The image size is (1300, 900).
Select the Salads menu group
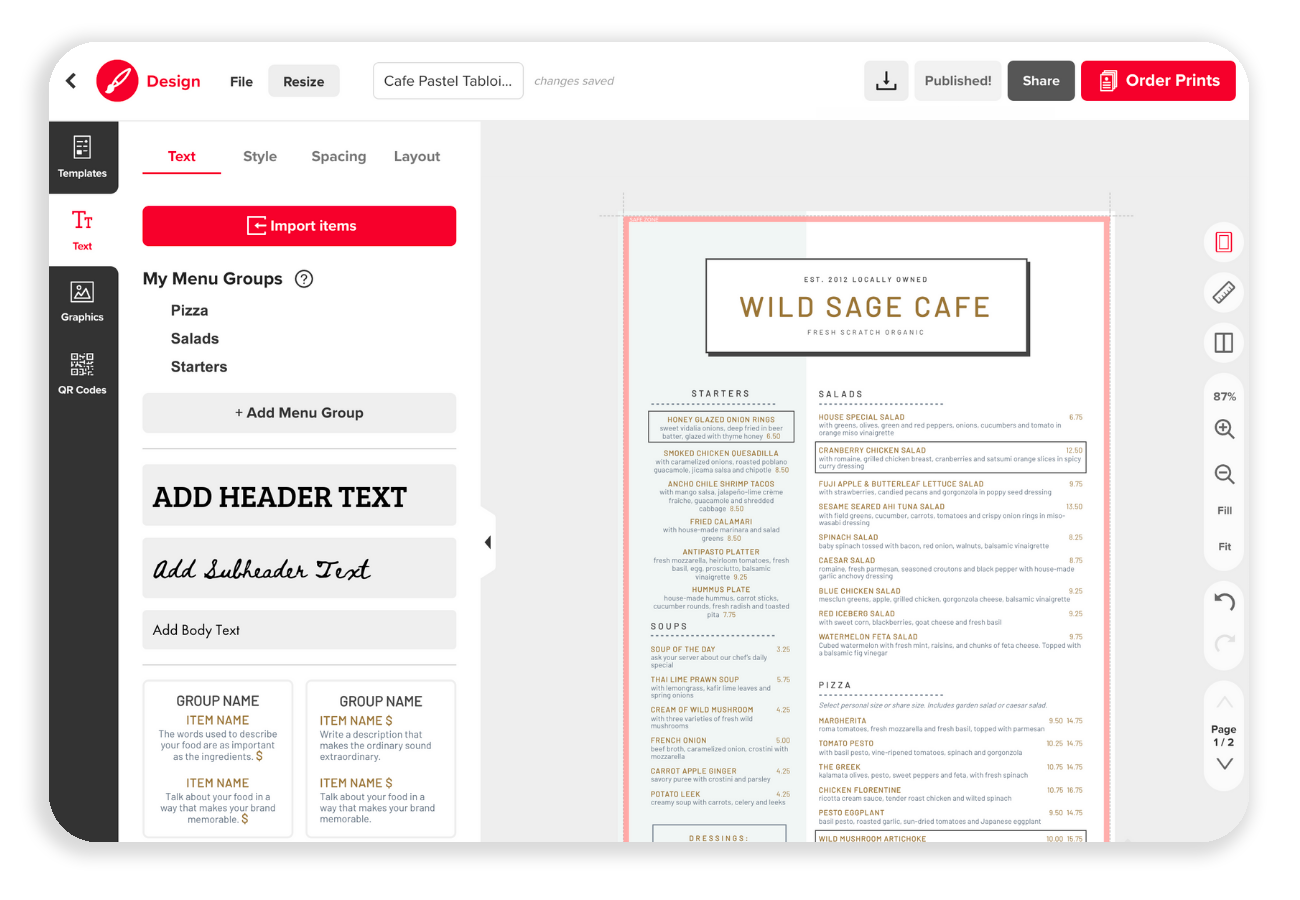pos(195,339)
